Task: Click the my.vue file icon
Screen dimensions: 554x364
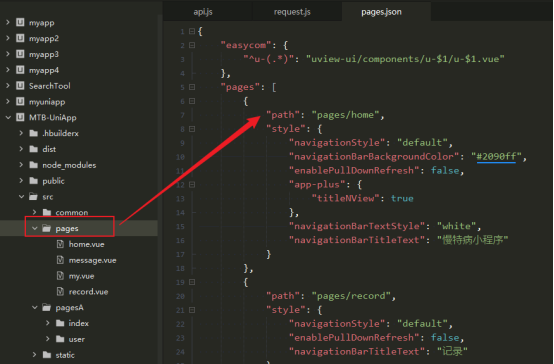Action: pos(60,276)
